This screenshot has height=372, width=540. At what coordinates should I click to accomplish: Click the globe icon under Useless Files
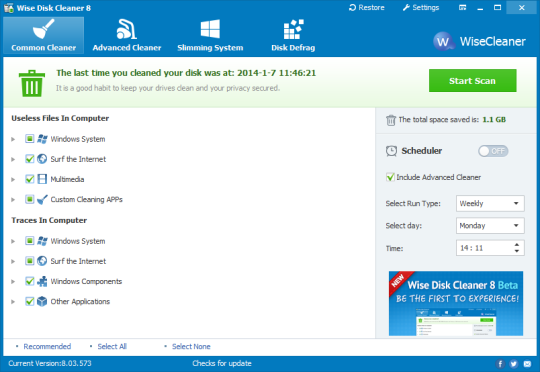[42, 159]
